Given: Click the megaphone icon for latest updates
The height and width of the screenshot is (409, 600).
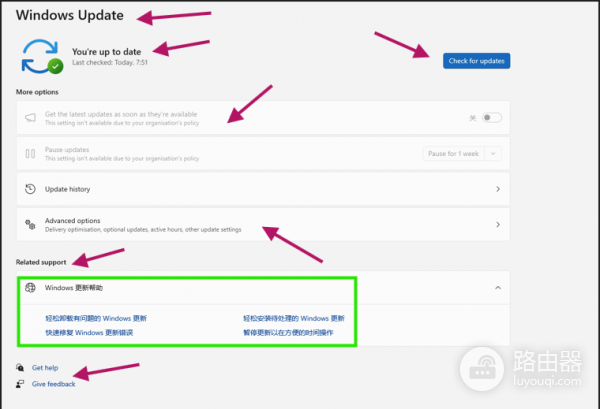Looking at the screenshot, I should [x=30, y=117].
